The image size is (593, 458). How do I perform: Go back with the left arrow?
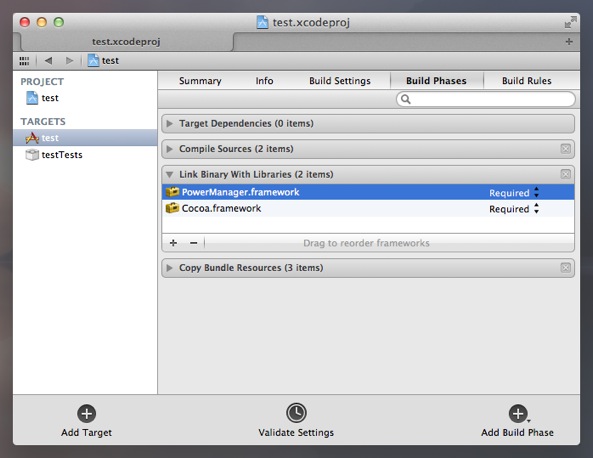click(x=48, y=61)
